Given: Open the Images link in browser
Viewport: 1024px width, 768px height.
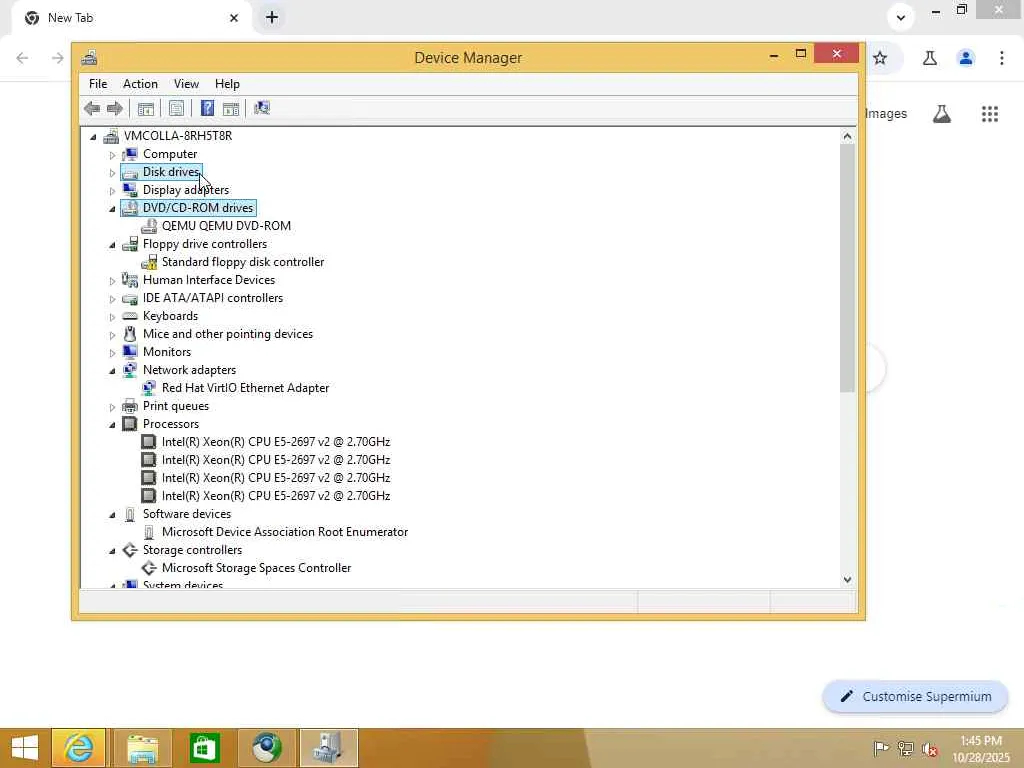Looking at the screenshot, I should pos(886,114).
